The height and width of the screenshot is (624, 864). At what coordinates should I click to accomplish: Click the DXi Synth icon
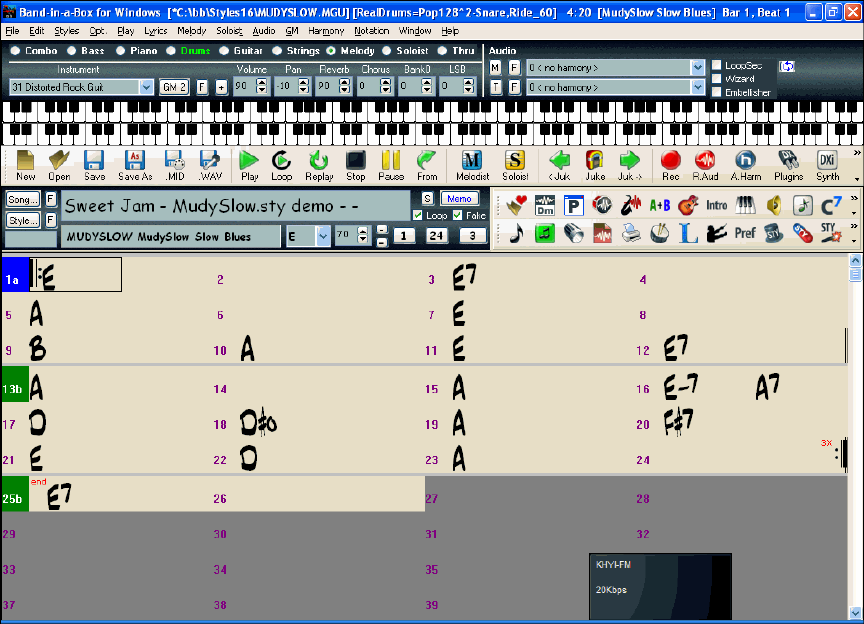pyautogui.click(x=827, y=165)
